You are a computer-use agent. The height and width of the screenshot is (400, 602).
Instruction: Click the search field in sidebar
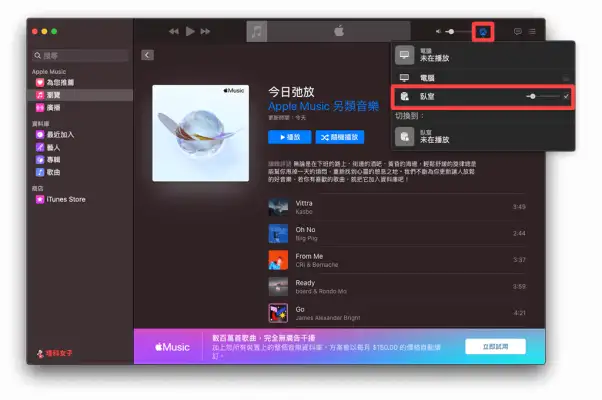tap(80, 56)
